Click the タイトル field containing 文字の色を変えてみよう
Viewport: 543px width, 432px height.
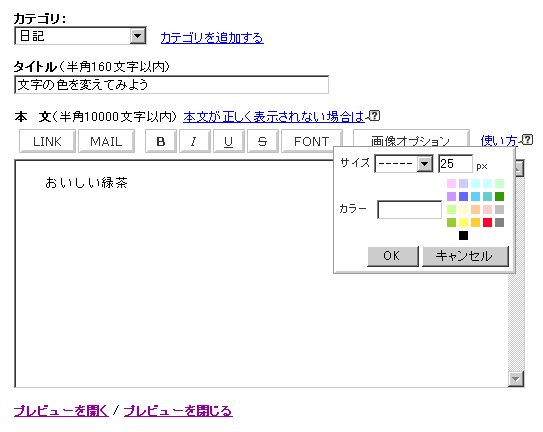coord(171,85)
